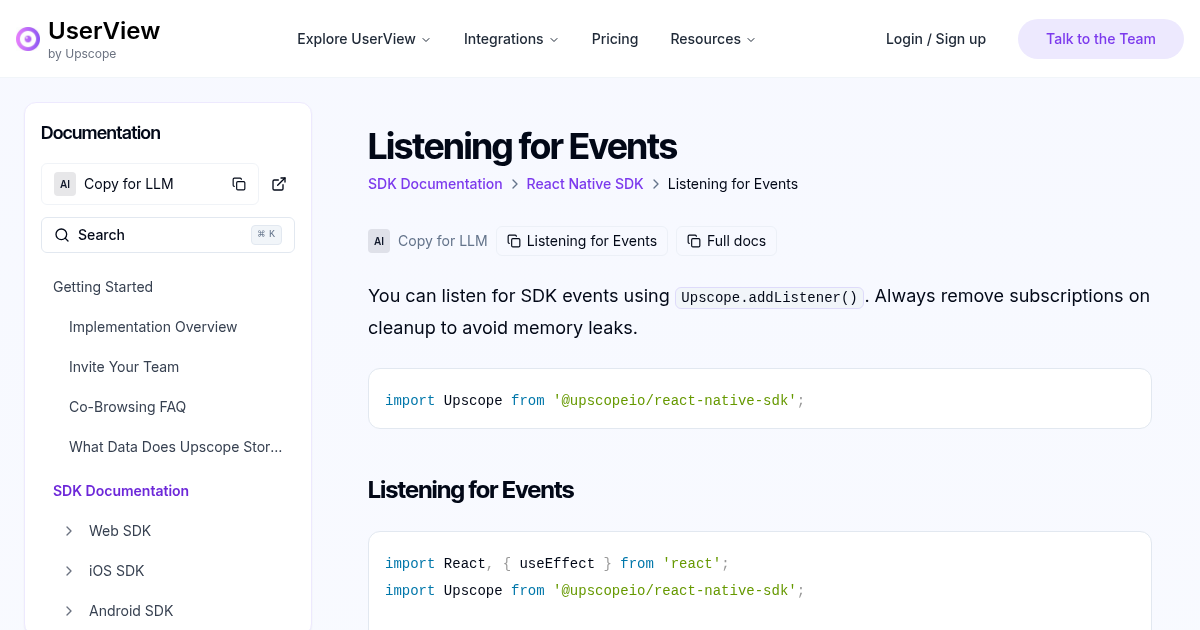Click the copy icon beside Copy for LLM in sidebar
Image resolution: width=1200 pixels, height=630 pixels.
coord(239,184)
